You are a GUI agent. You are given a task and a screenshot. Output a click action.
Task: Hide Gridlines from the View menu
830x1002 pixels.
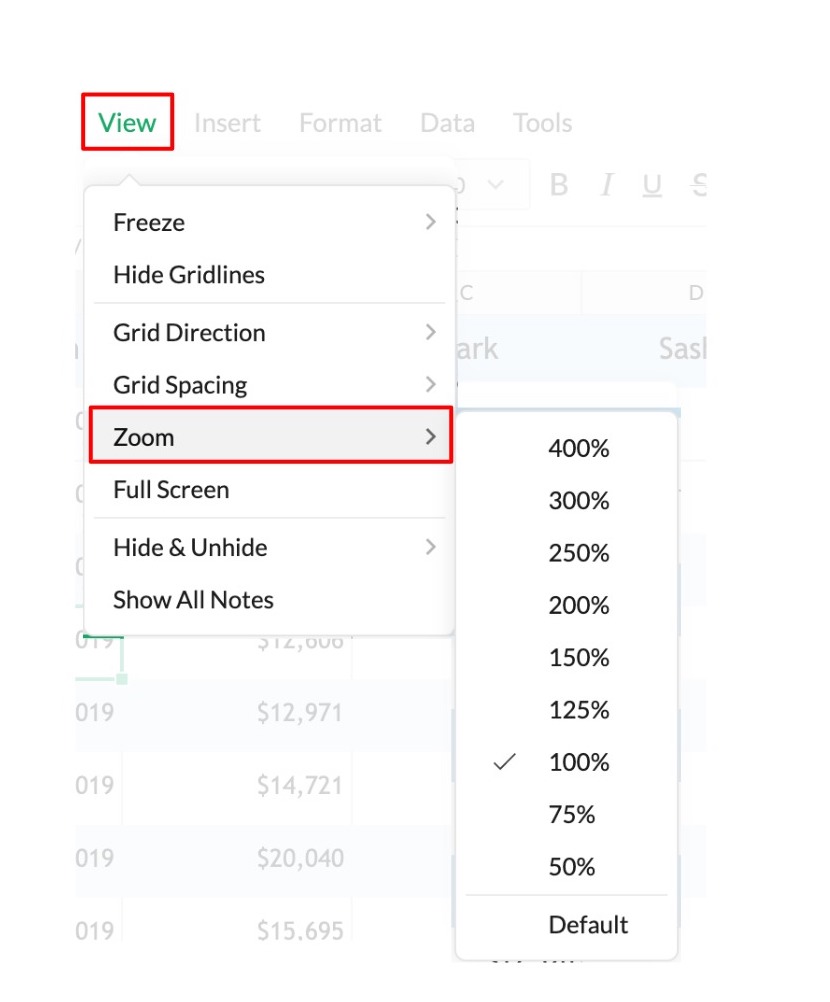[189, 274]
